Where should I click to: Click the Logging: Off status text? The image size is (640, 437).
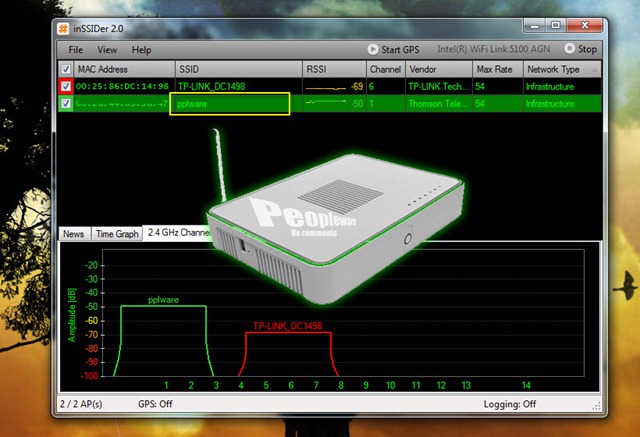[x=510, y=404]
